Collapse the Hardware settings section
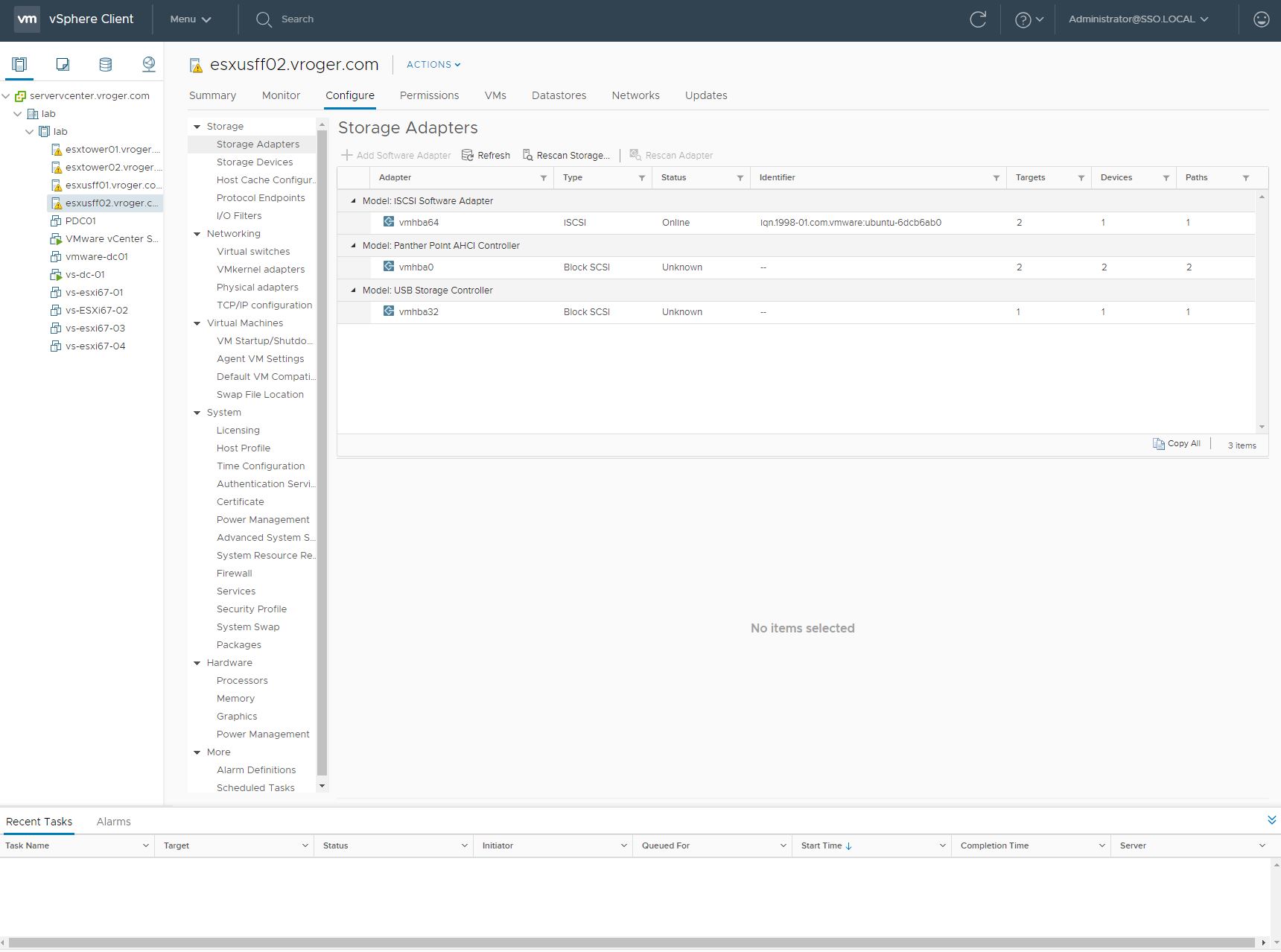1281x952 pixels. [197, 663]
